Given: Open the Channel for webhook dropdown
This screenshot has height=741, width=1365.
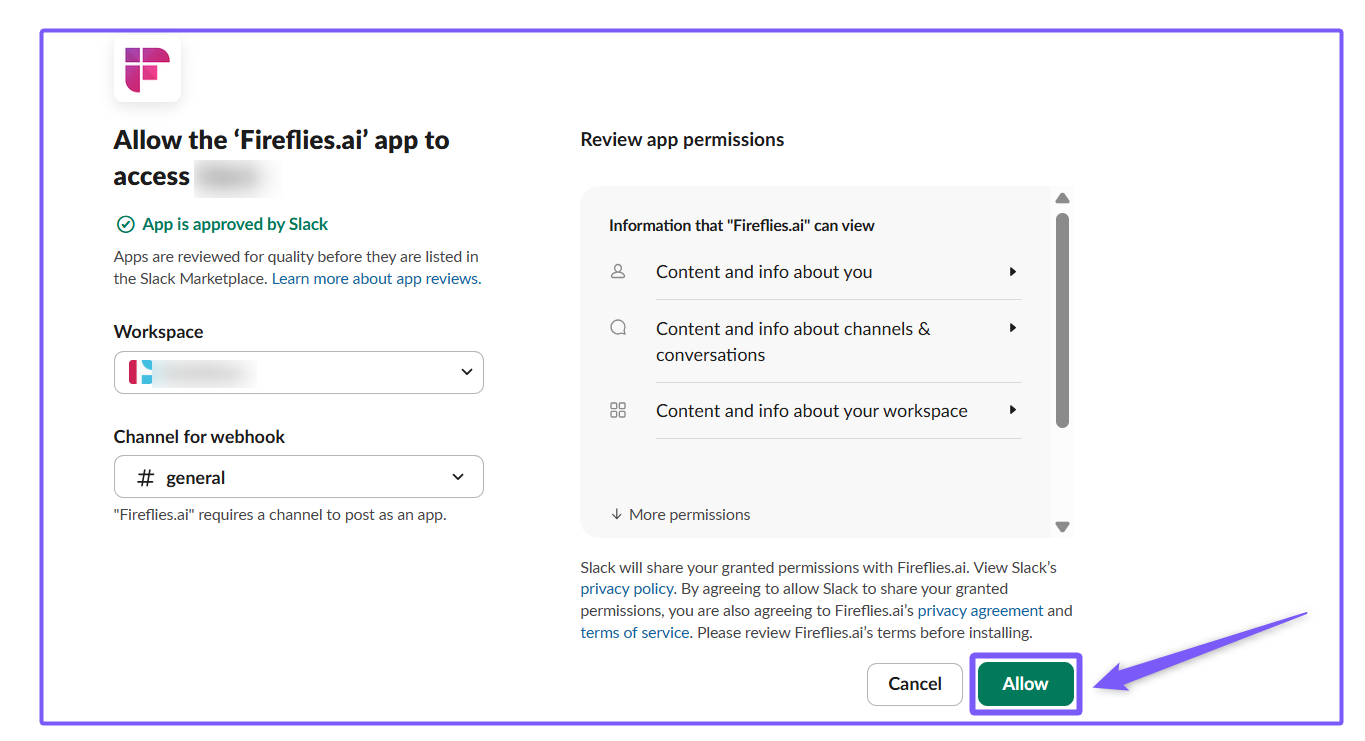Looking at the screenshot, I should (x=298, y=477).
